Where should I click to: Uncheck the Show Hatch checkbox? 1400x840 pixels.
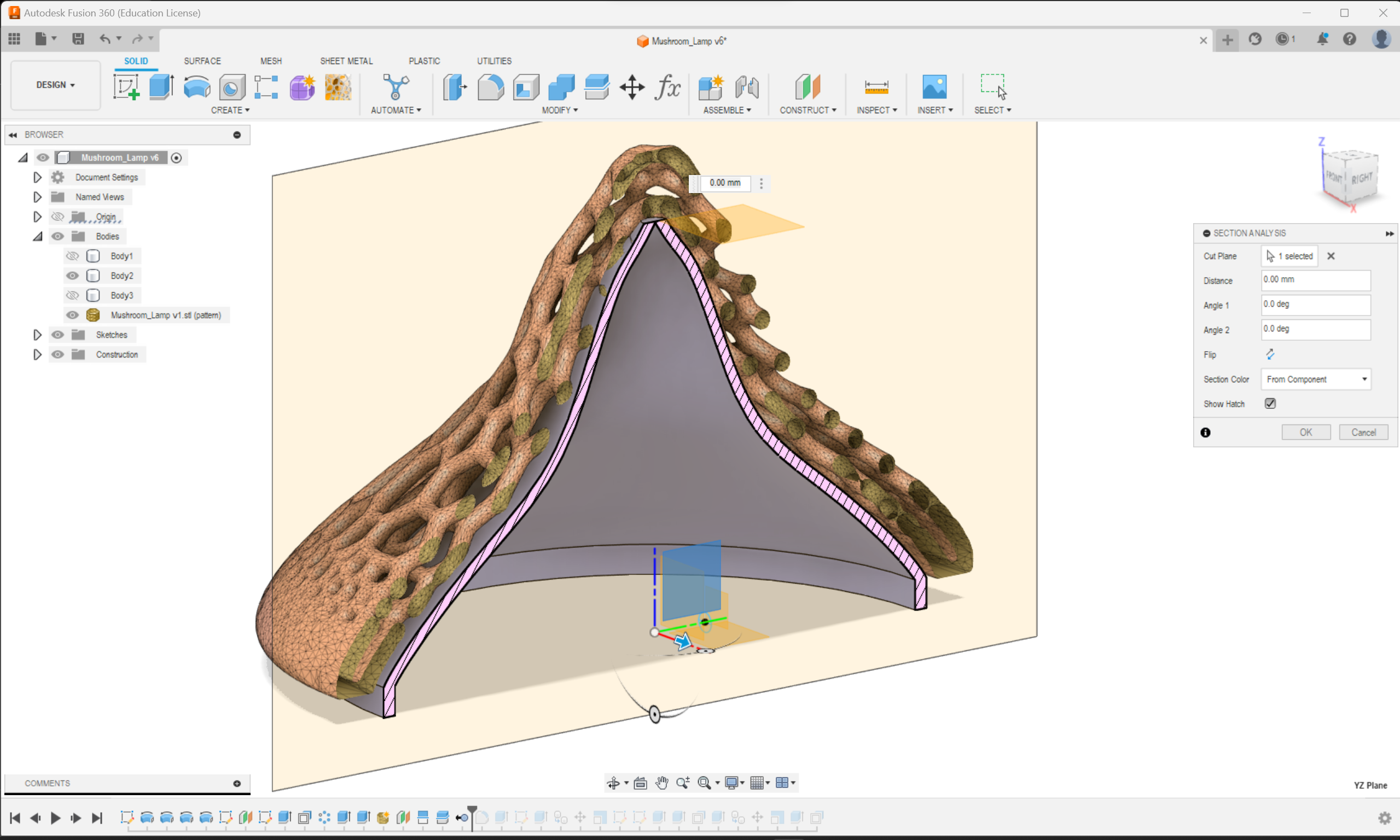click(1270, 404)
